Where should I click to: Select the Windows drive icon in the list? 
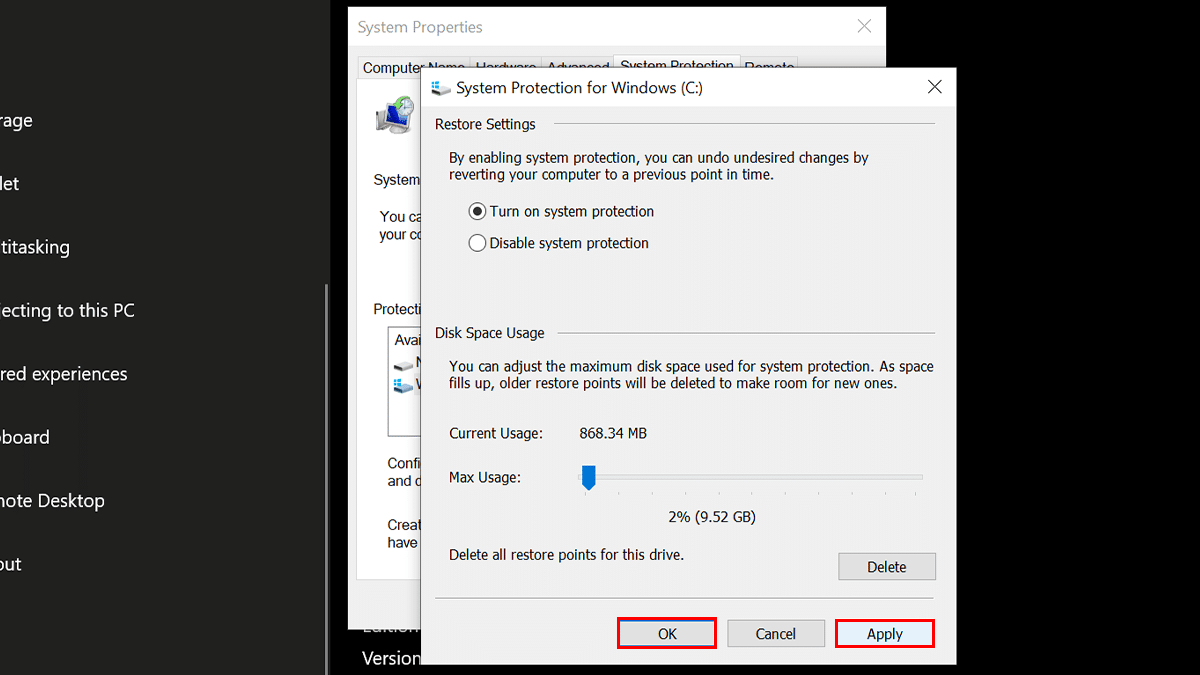click(x=404, y=385)
